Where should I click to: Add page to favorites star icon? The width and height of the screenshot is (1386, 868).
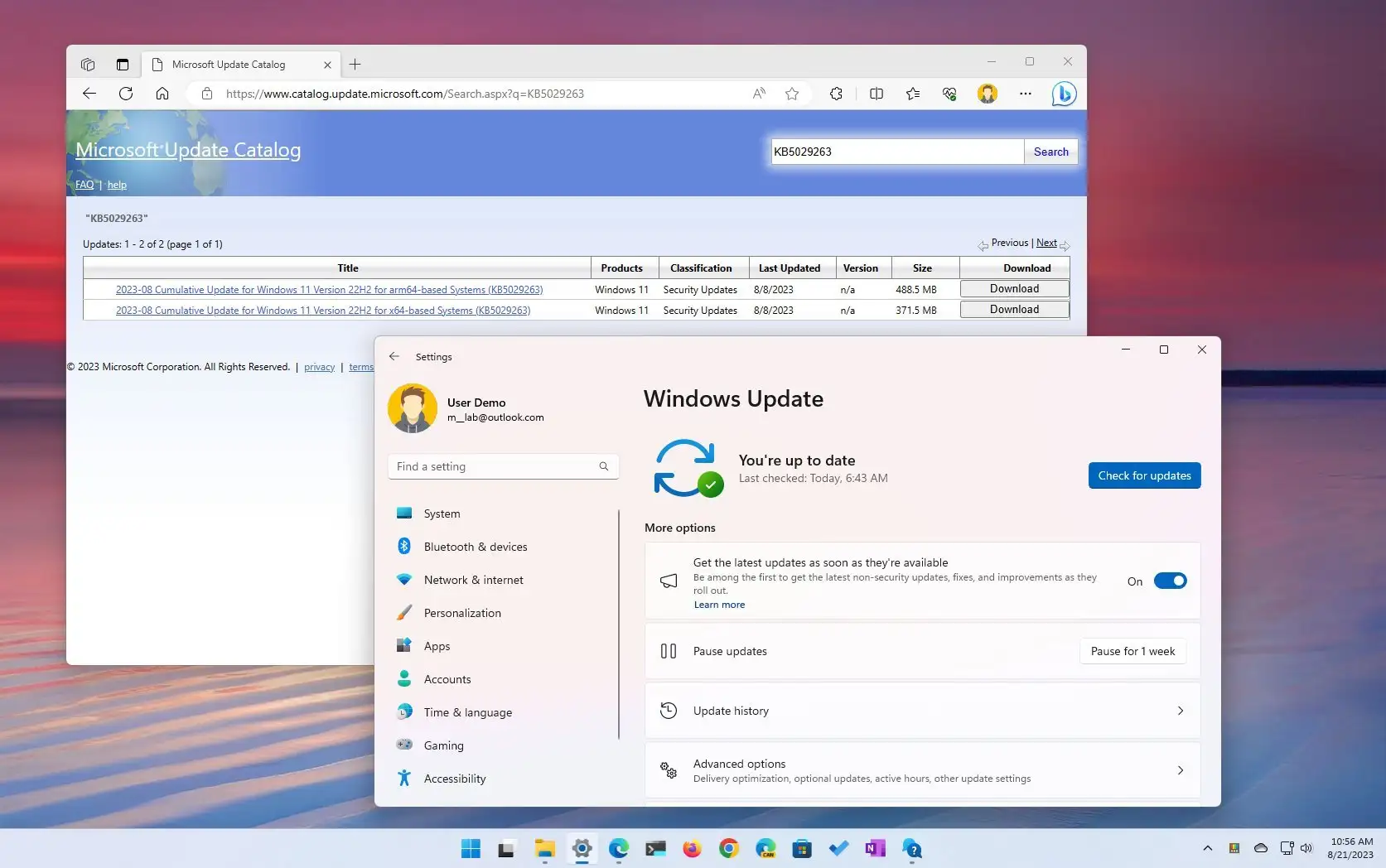pos(792,94)
